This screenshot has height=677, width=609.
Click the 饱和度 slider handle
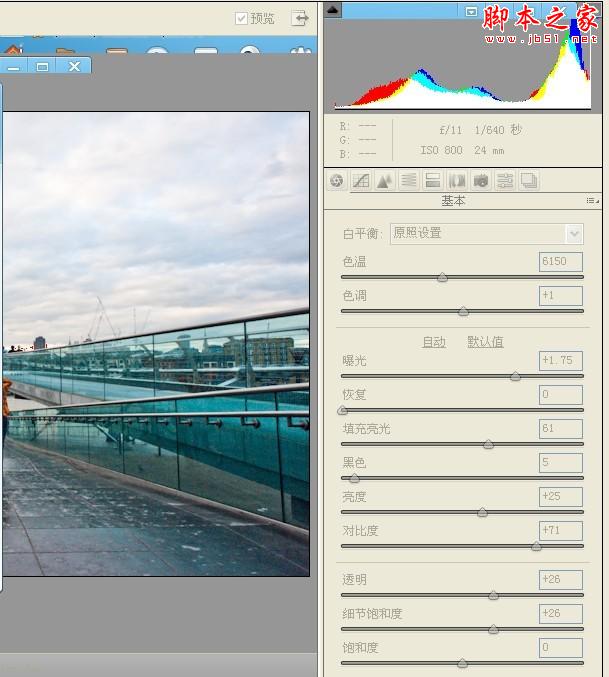click(462, 663)
